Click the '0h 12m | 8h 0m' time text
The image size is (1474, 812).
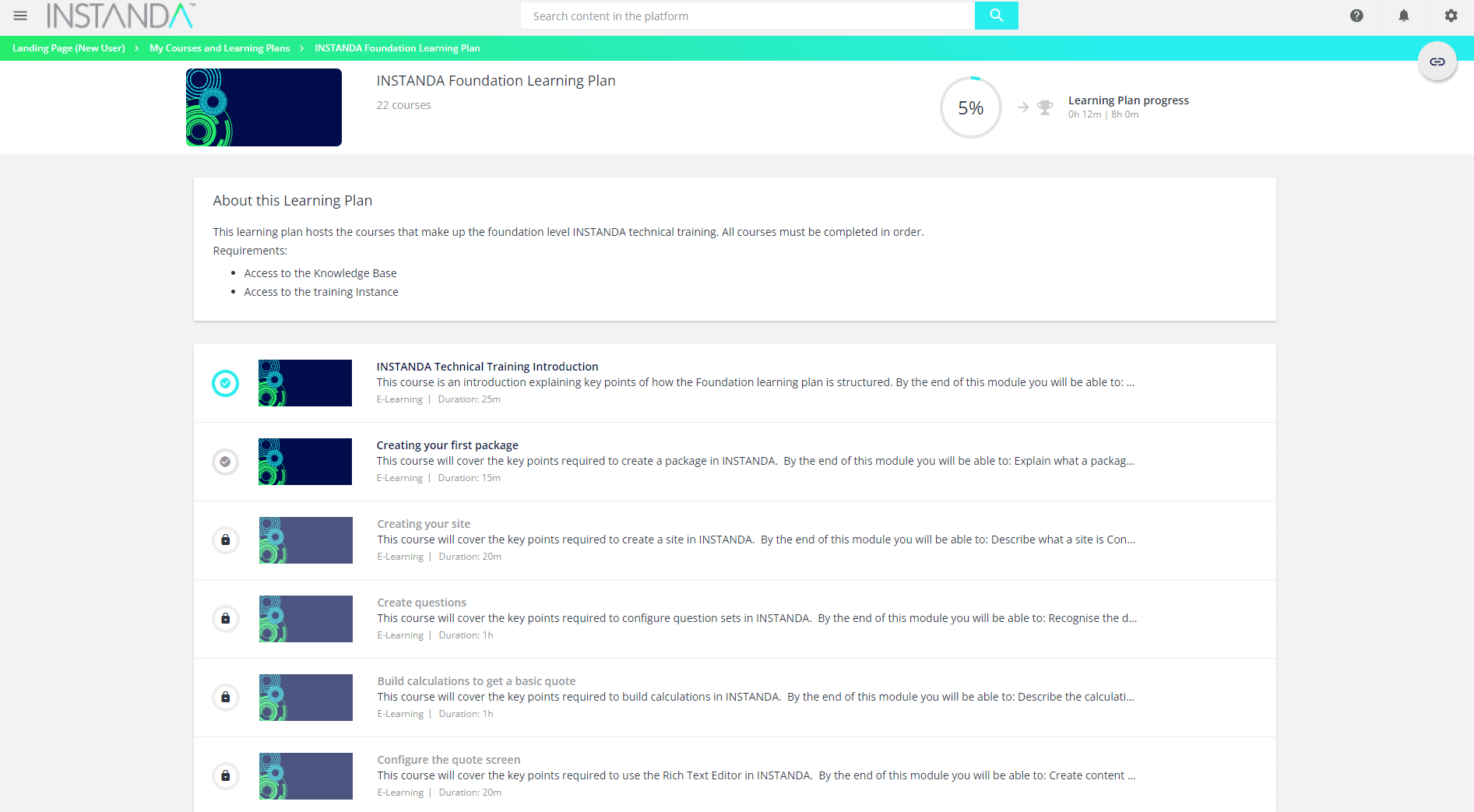(1103, 114)
